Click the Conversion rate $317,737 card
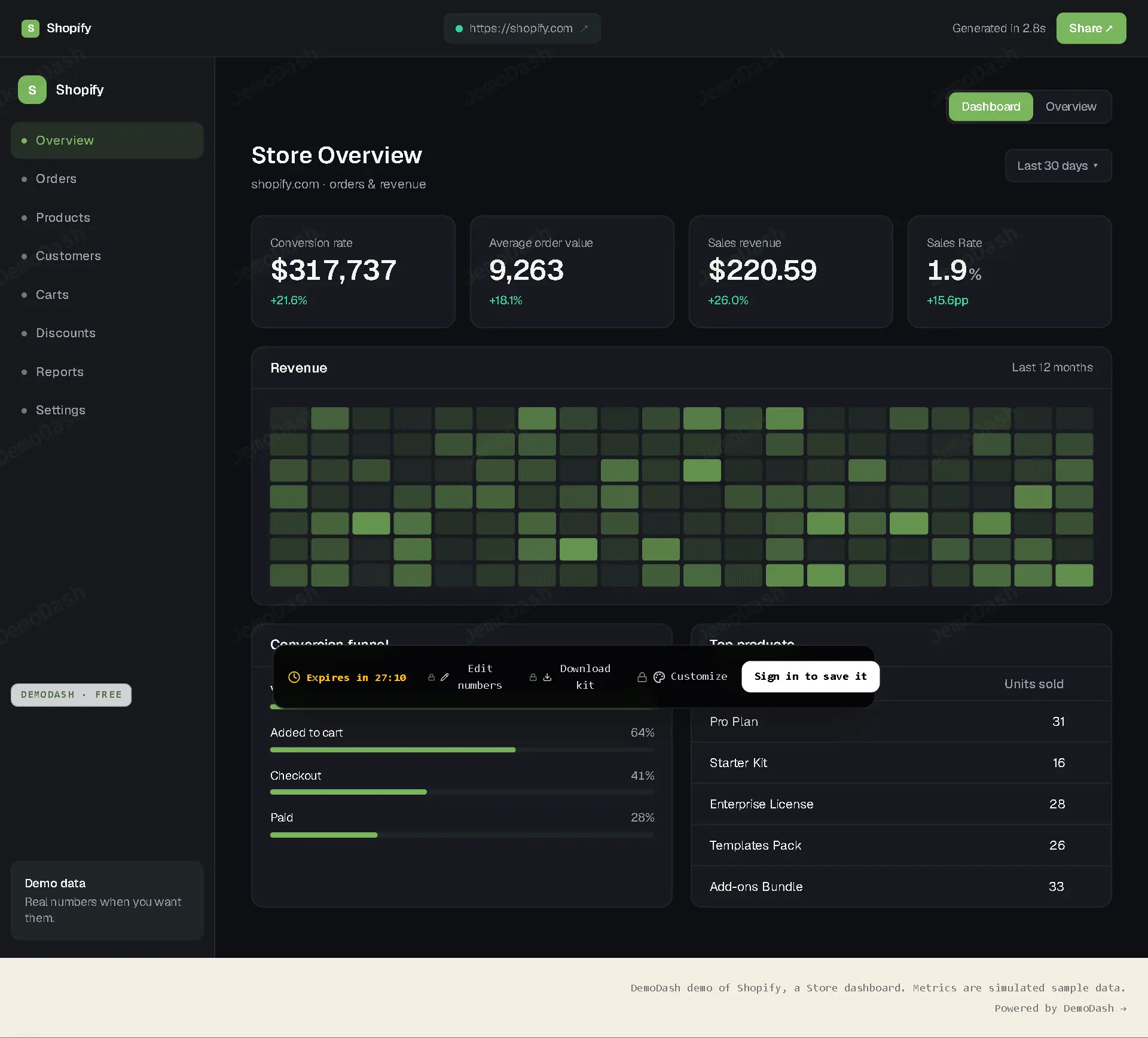 [x=353, y=271]
